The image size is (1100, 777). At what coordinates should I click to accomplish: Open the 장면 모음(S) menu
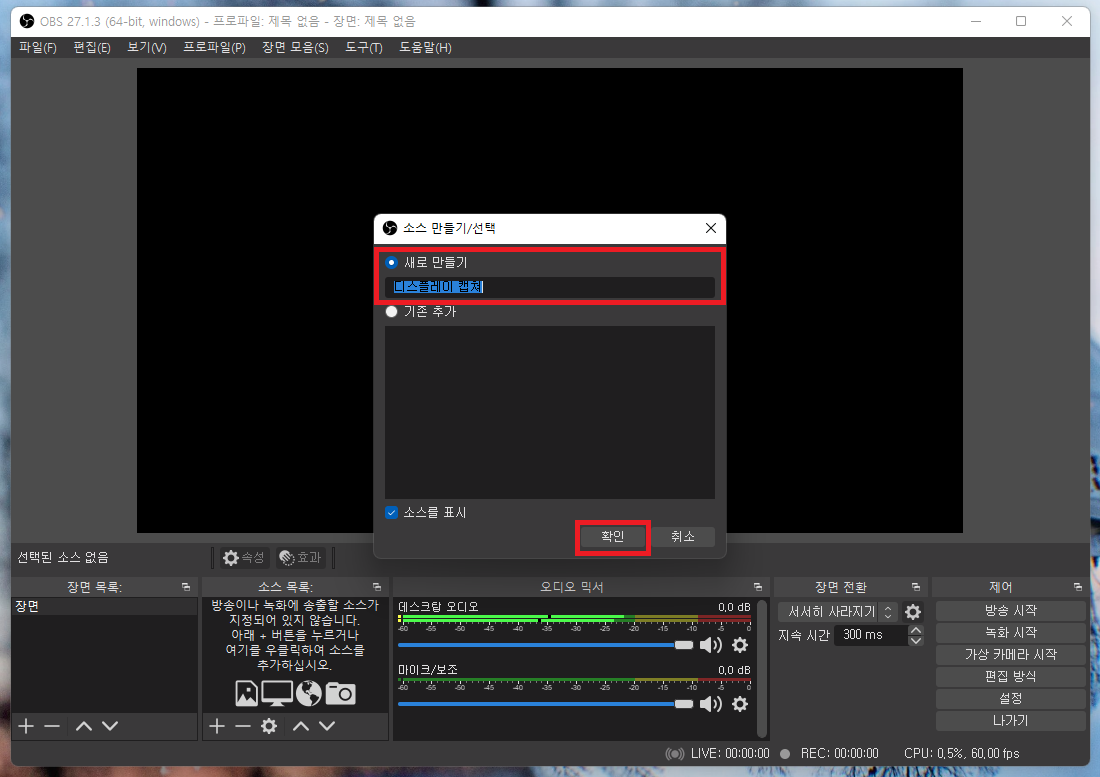(295, 48)
